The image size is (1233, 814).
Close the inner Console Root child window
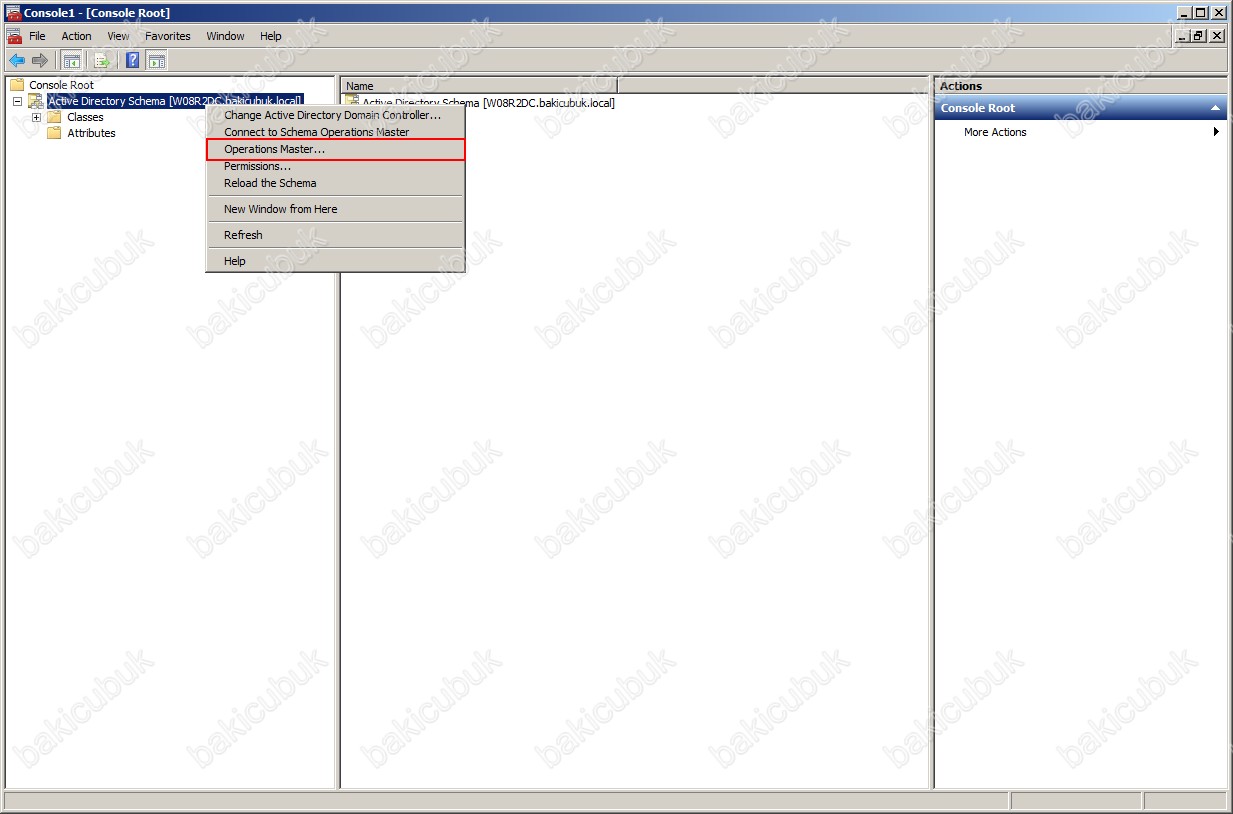(x=1216, y=36)
